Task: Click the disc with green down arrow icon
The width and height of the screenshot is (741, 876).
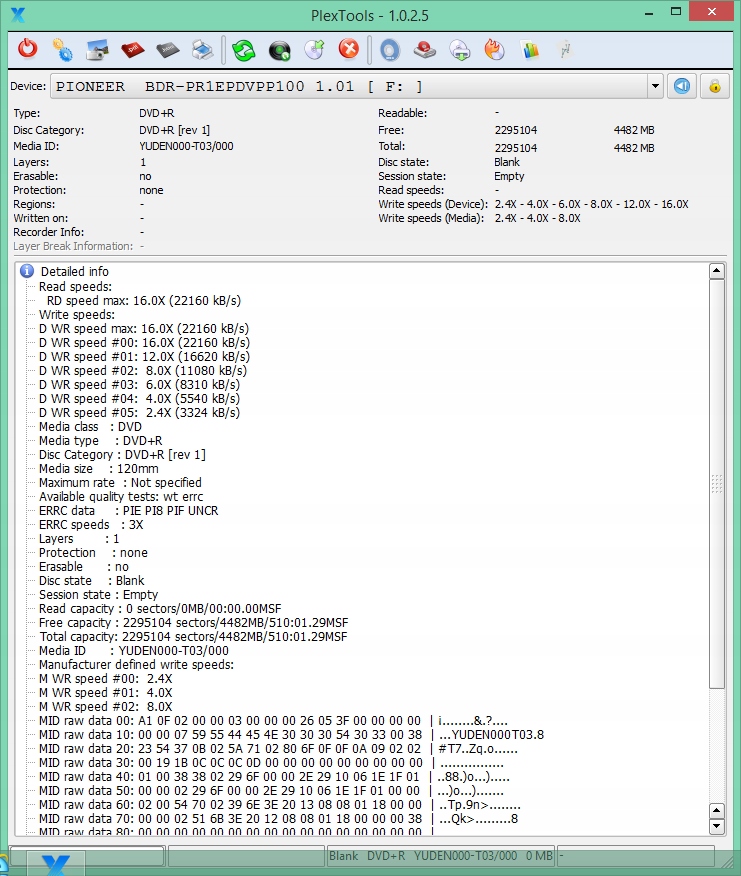Action: coord(460,51)
